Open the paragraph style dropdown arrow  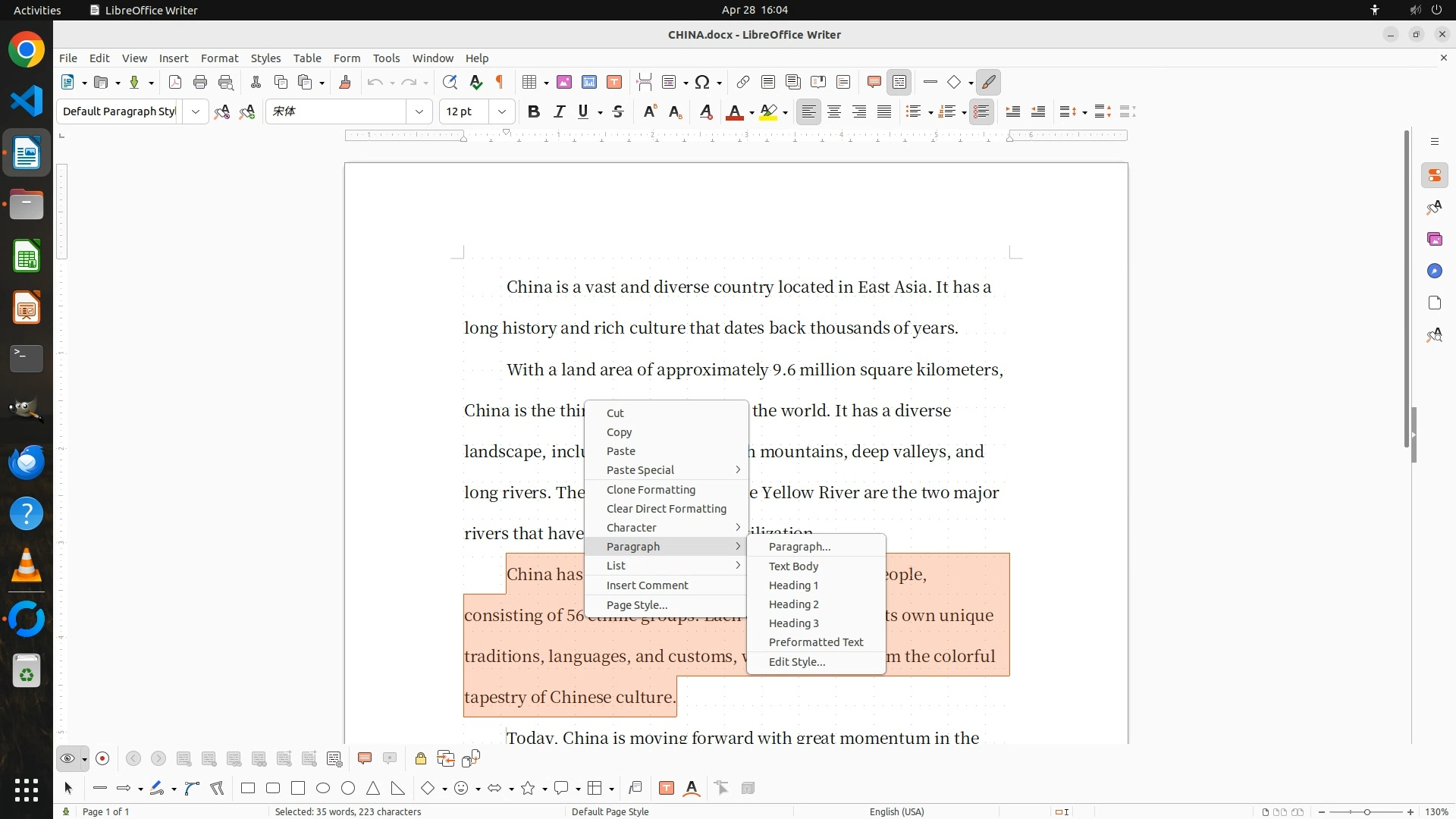196,112
